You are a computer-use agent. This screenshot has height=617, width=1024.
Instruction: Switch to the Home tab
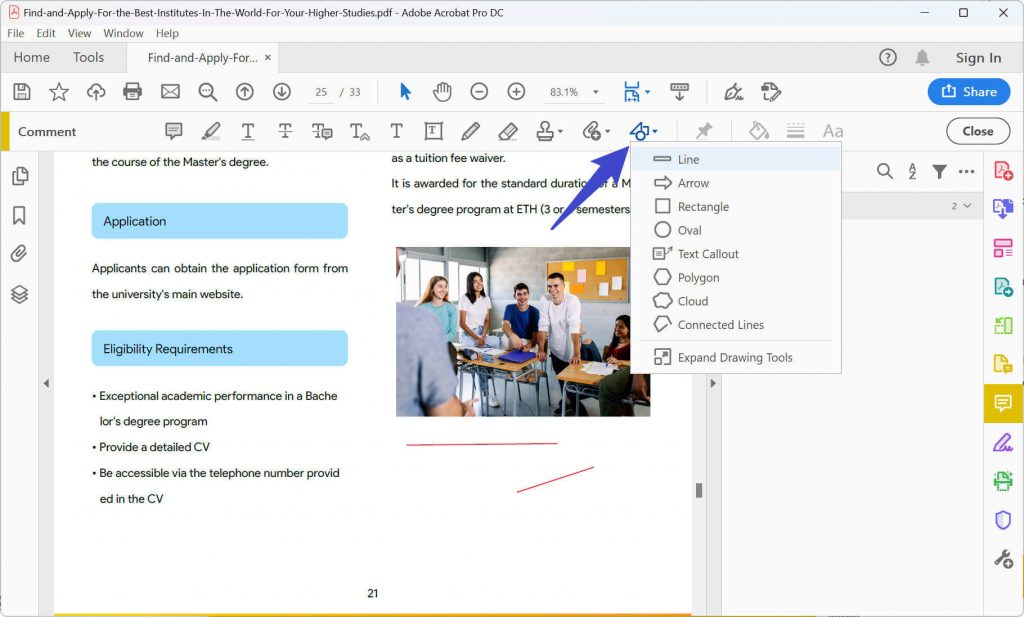[31, 57]
